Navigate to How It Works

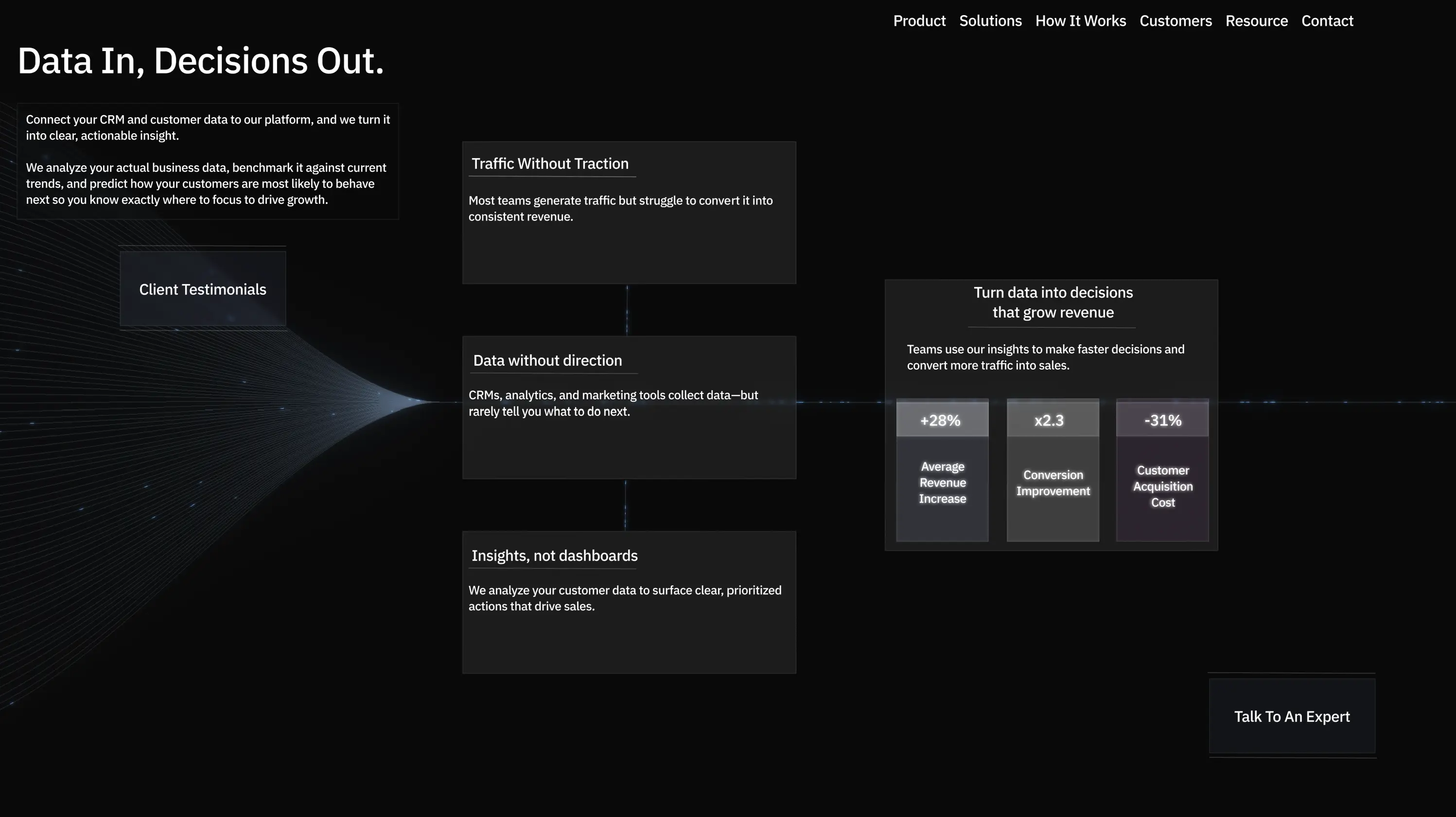click(x=1080, y=21)
